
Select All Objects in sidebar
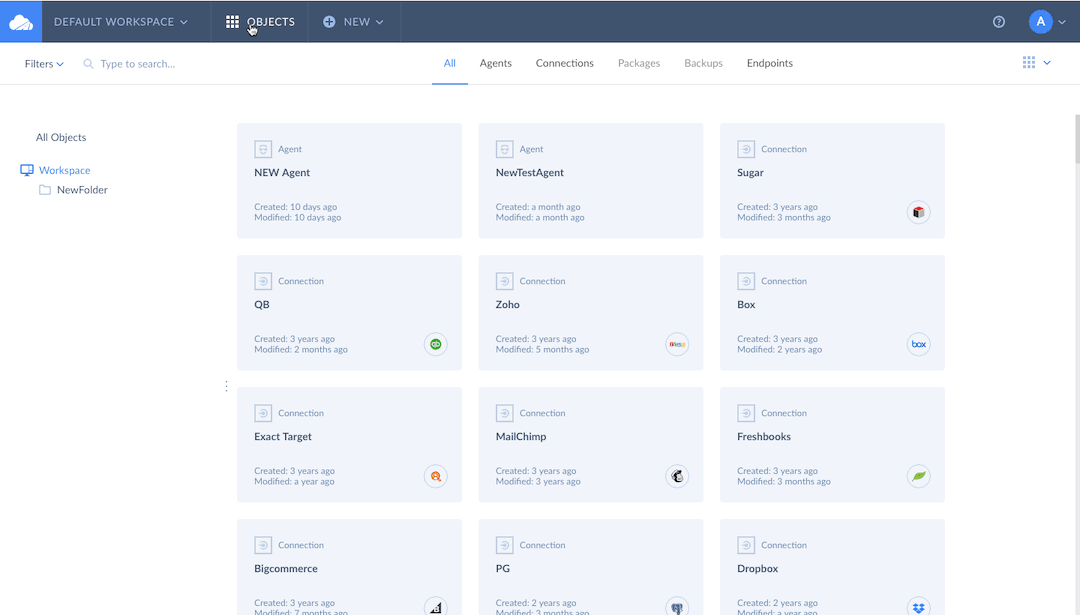(x=61, y=137)
